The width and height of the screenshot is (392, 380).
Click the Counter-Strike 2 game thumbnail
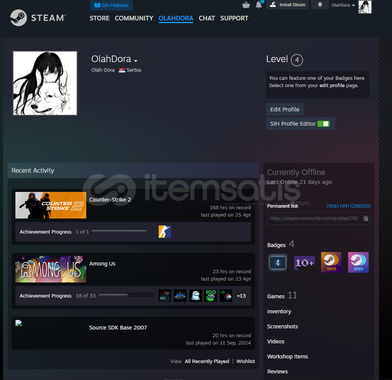[51, 205]
